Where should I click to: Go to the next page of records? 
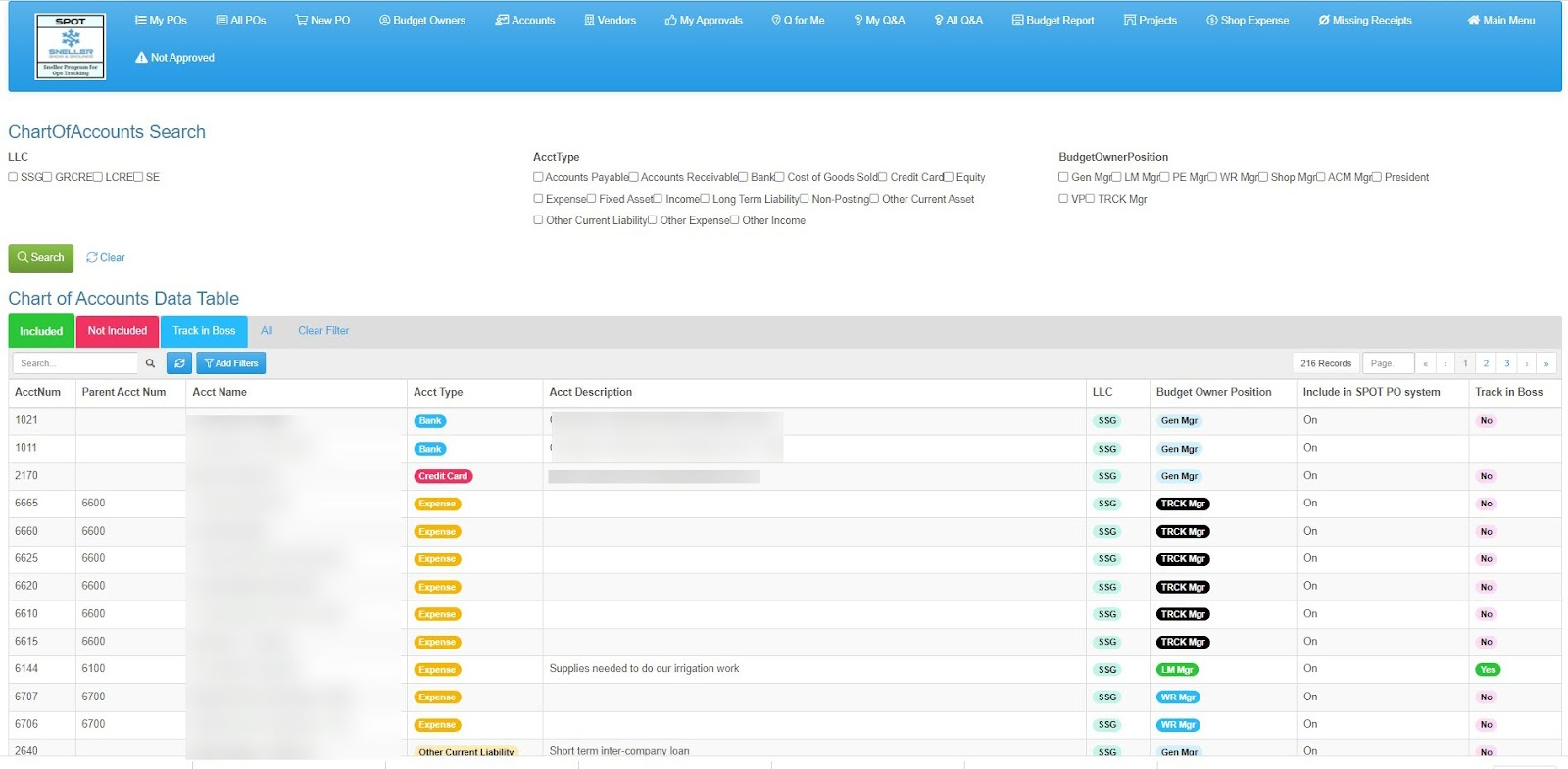point(1527,363)
